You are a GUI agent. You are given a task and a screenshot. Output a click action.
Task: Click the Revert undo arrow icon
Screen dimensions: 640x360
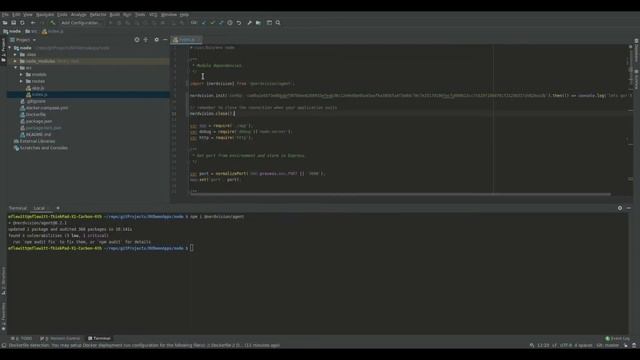tap(239, 23)
